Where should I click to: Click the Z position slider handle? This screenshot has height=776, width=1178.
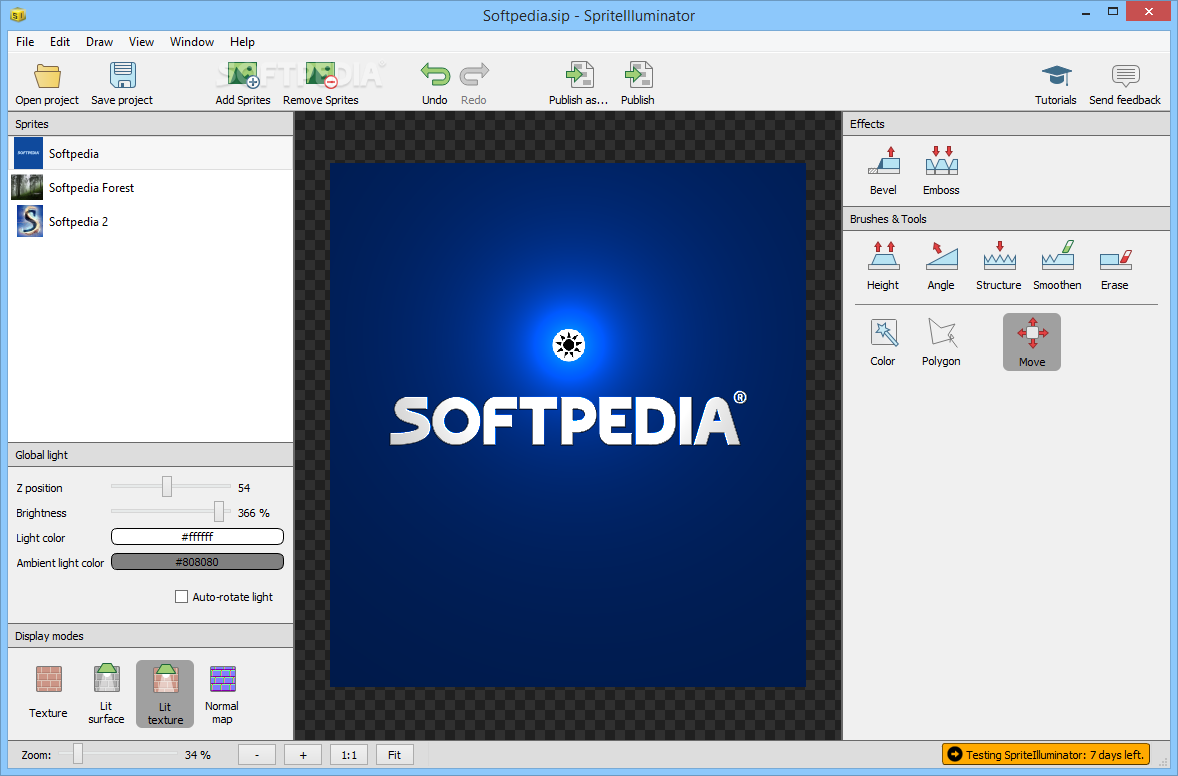click(167, 487)
